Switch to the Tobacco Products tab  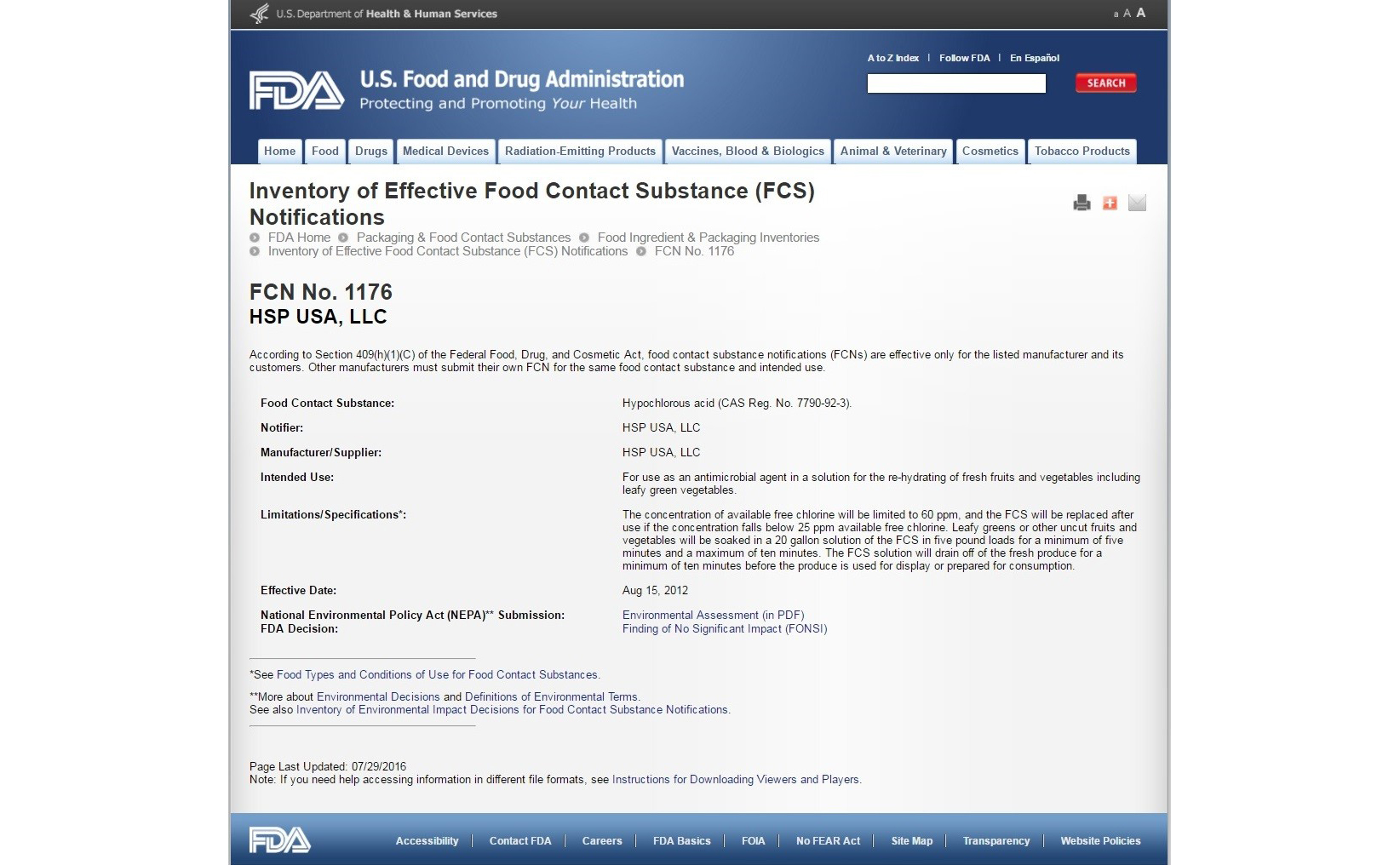pyautogui.click(x=1082, y=152)
